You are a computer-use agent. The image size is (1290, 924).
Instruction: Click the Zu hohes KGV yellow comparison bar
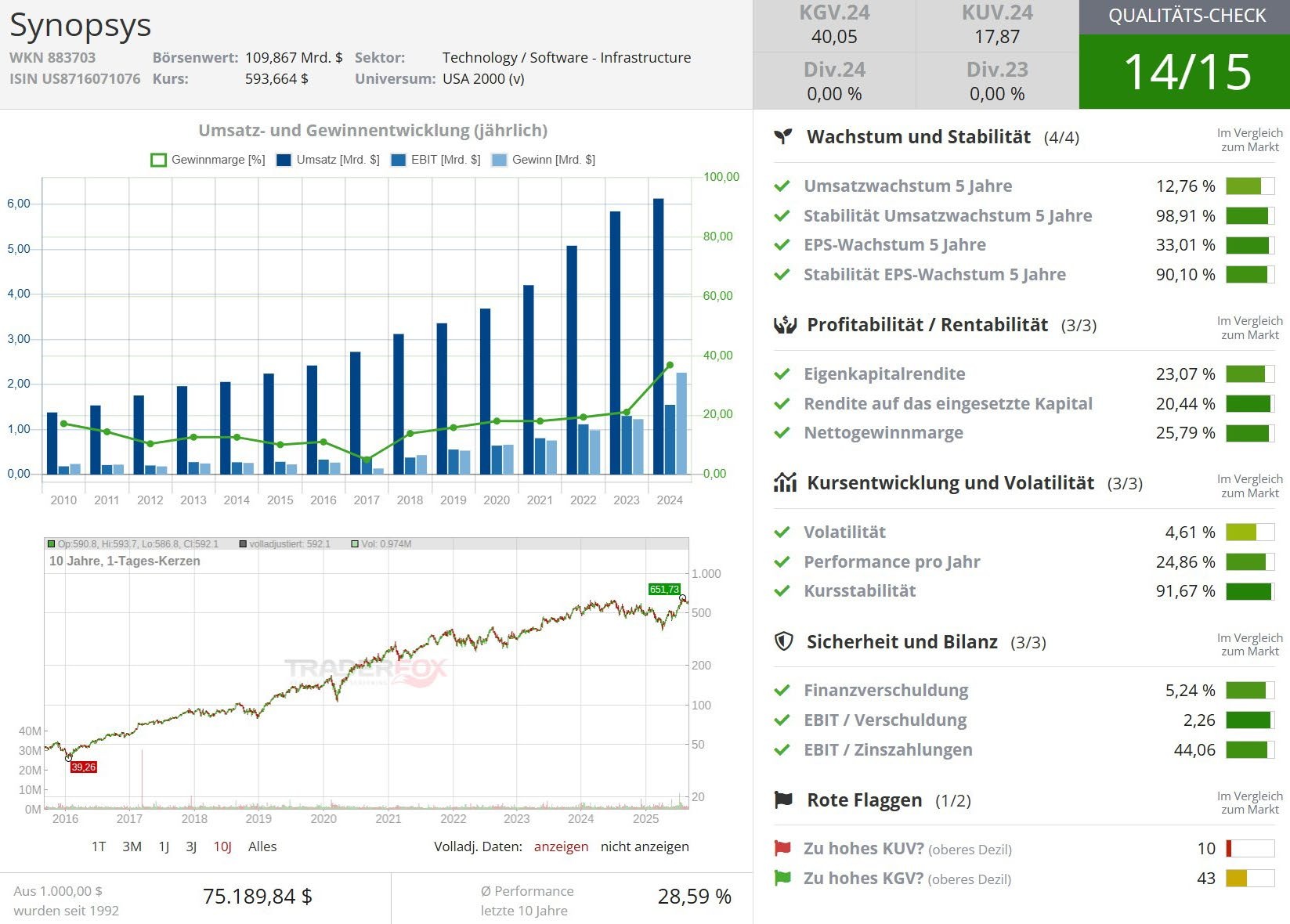coord(1250,878)
